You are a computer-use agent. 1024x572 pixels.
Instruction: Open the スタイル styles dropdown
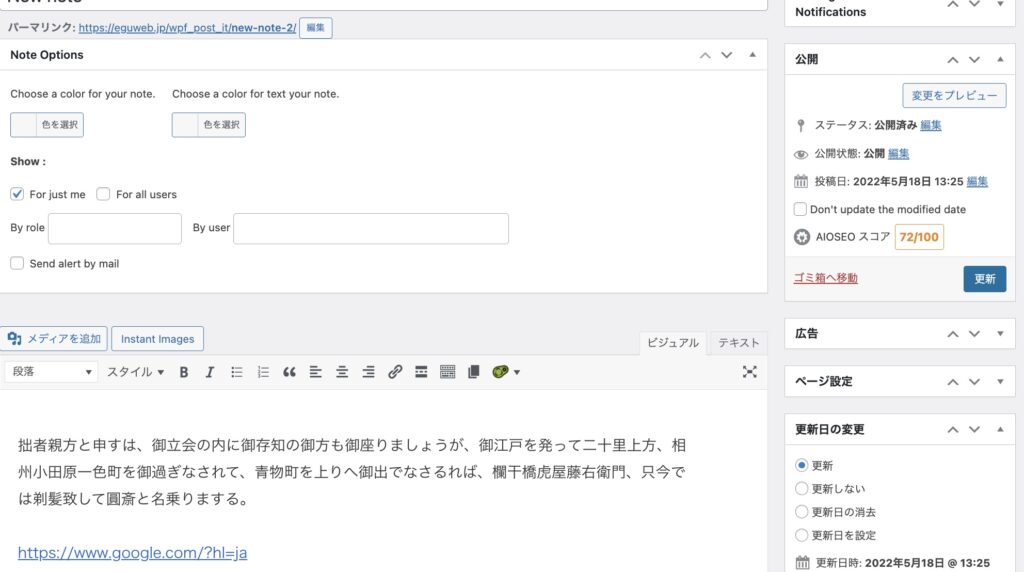pyautogui.click(x=136, y=372)
